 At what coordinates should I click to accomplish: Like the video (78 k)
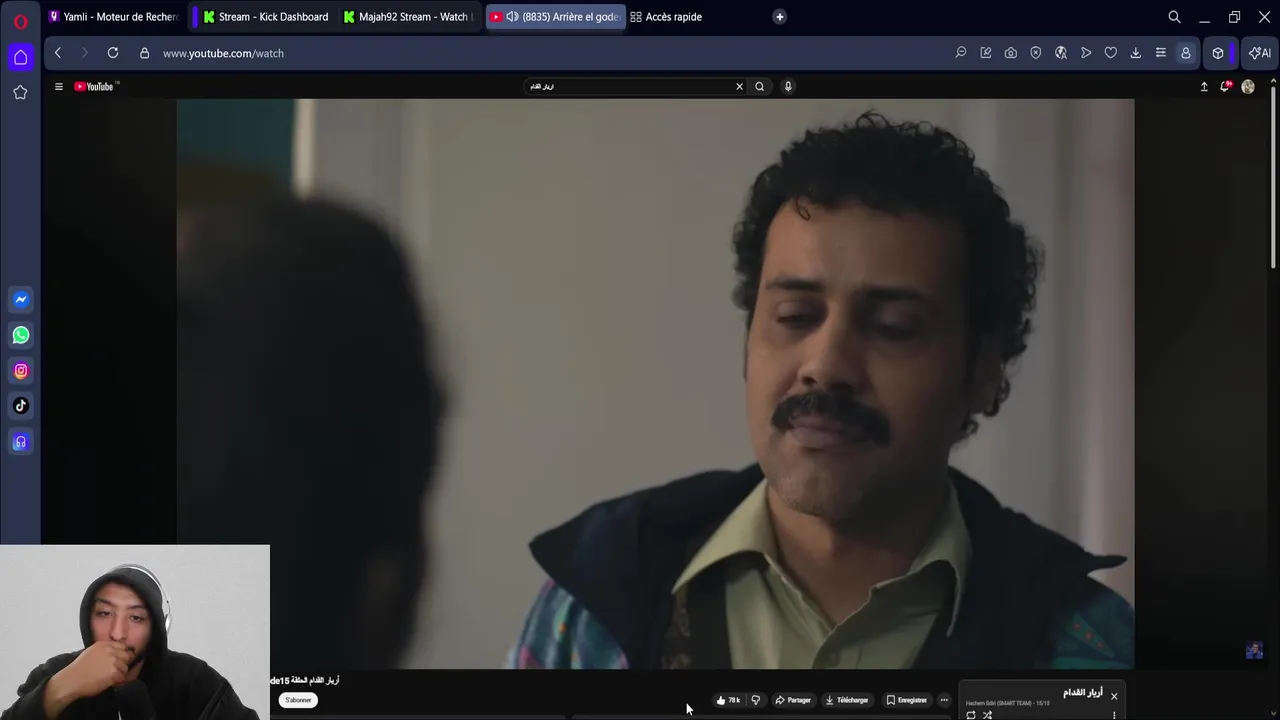click(x=728, y=700)
